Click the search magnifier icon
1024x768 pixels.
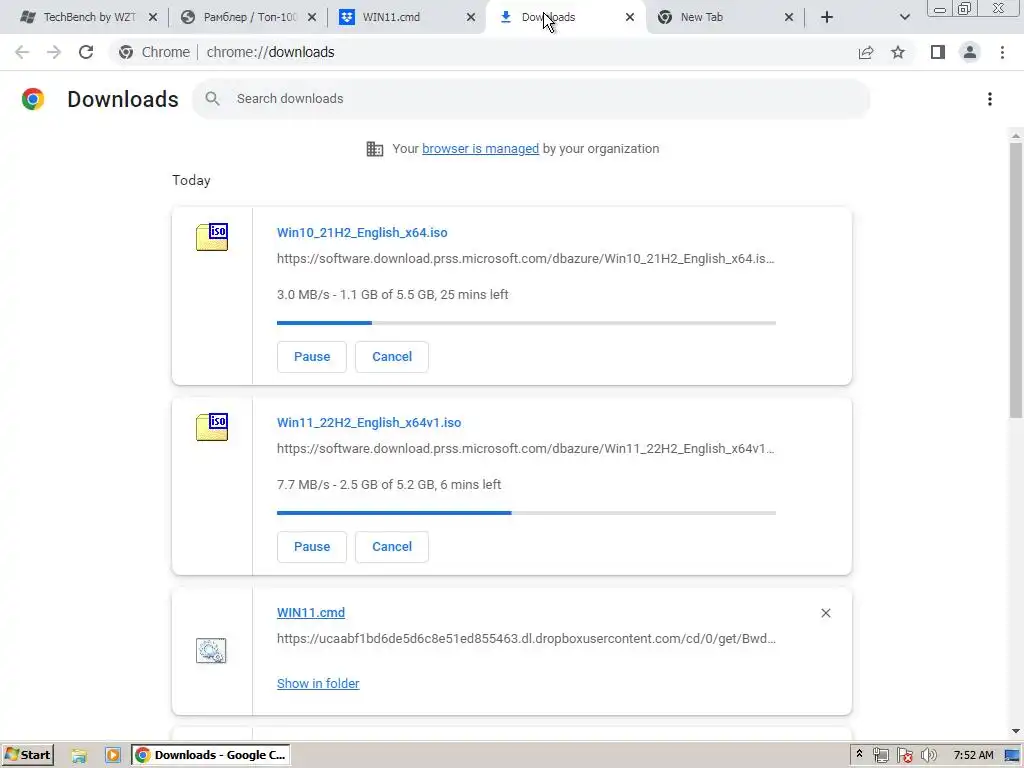(x=212, y=99)
